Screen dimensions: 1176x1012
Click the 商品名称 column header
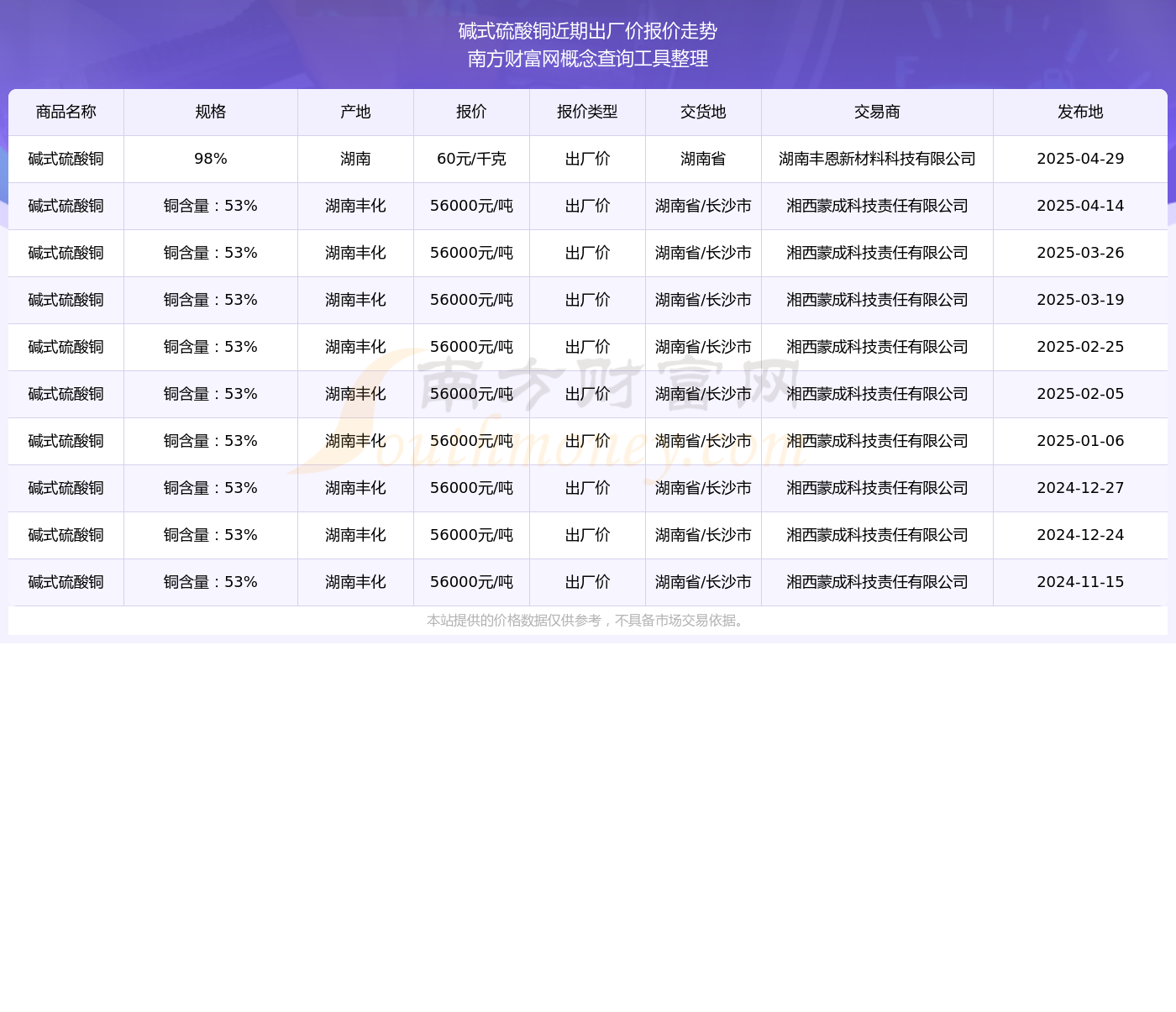66,113
